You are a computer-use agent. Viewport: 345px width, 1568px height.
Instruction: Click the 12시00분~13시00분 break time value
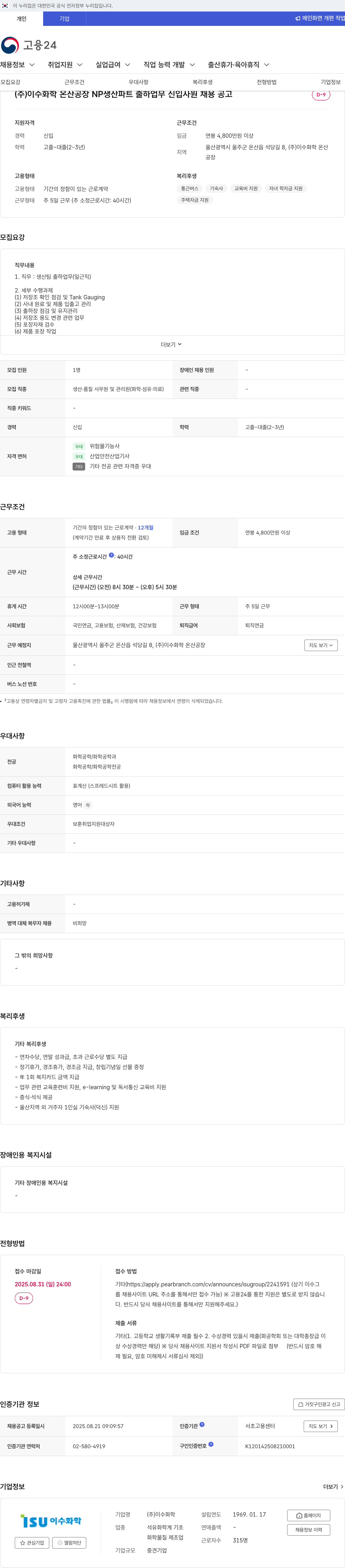[96, 606]
